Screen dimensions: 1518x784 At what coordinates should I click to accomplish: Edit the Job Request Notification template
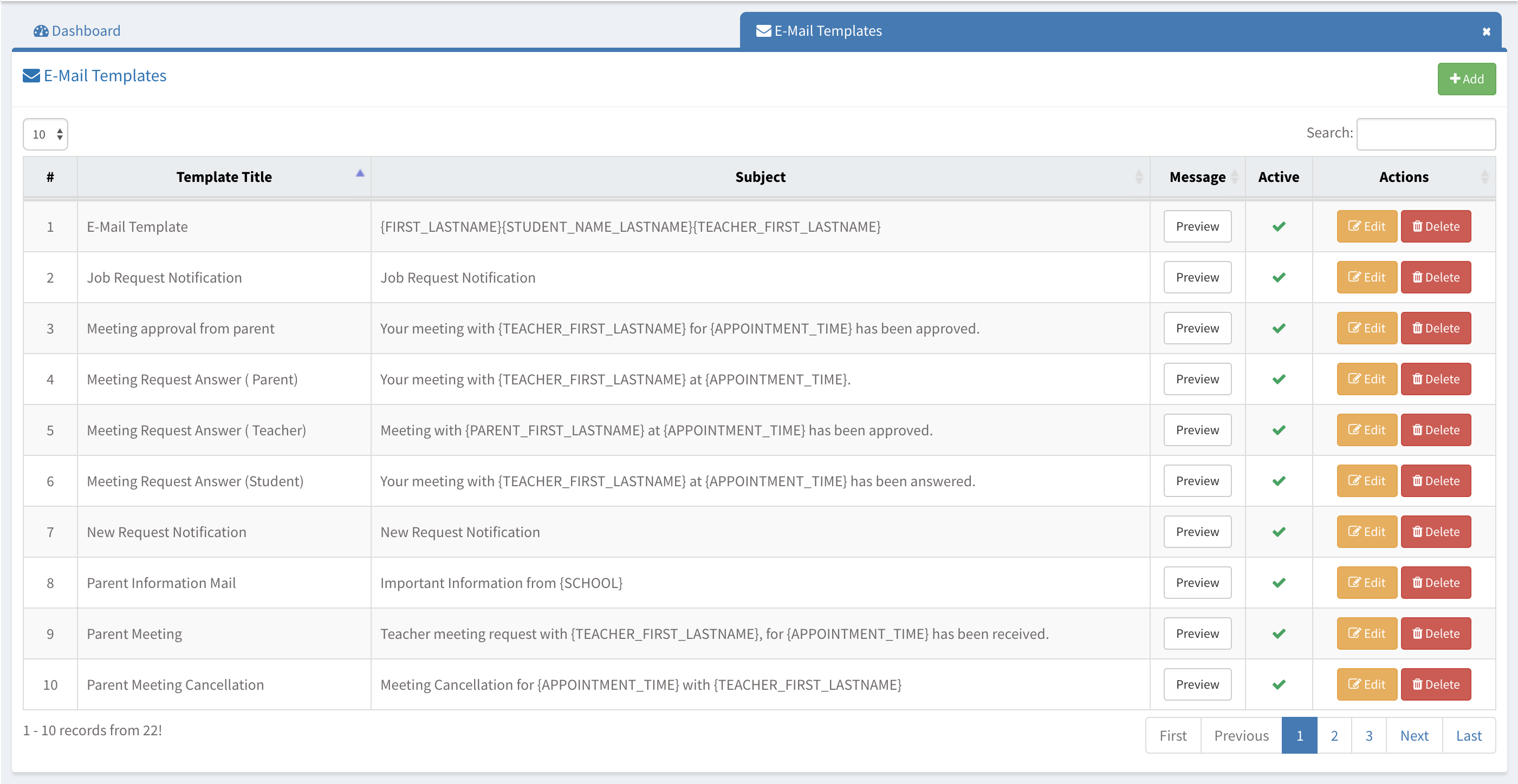tap(1366, 277)
